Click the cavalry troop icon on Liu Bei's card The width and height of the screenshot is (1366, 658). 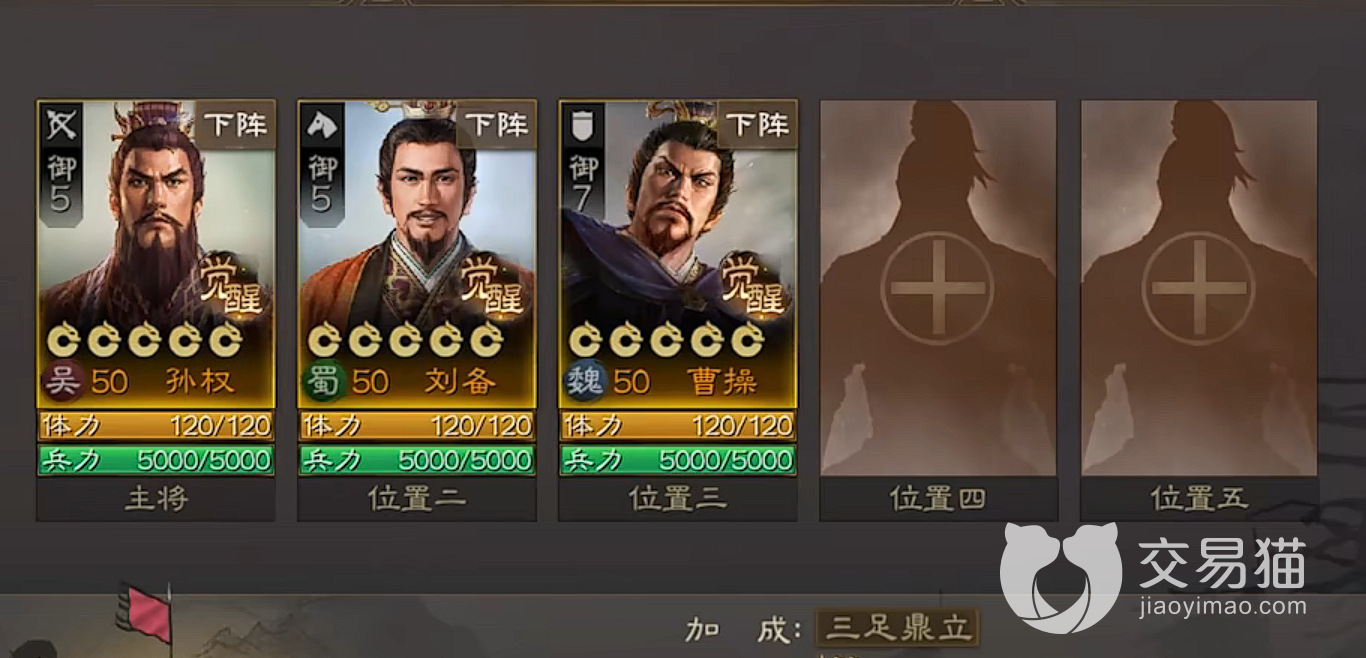321,124
